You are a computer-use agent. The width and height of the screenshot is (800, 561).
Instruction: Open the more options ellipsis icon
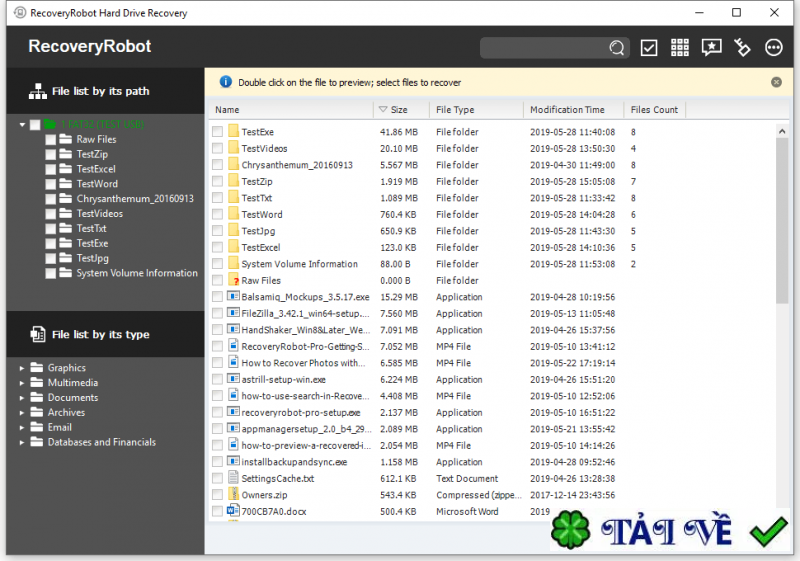point(773,48)
